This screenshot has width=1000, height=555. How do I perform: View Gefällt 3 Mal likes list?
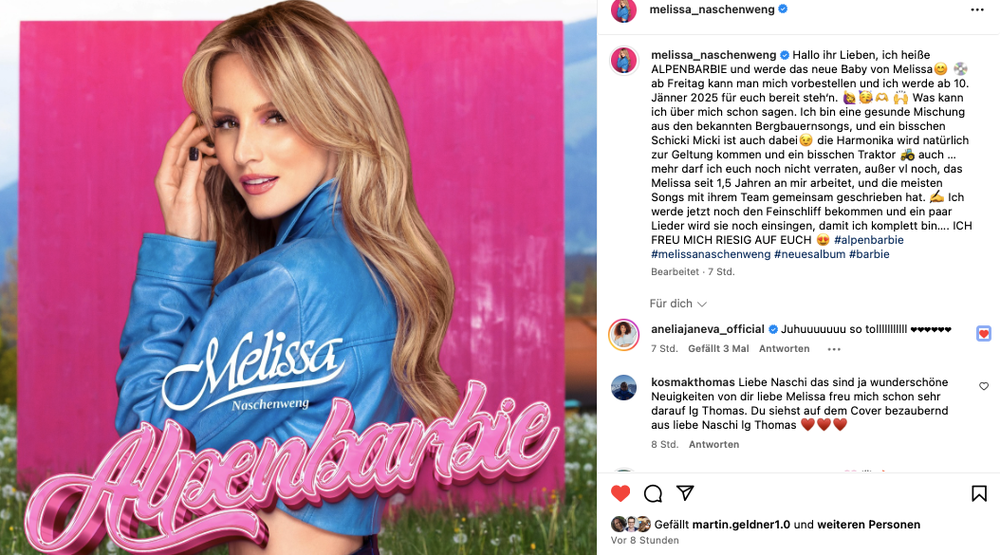[718, 349]
